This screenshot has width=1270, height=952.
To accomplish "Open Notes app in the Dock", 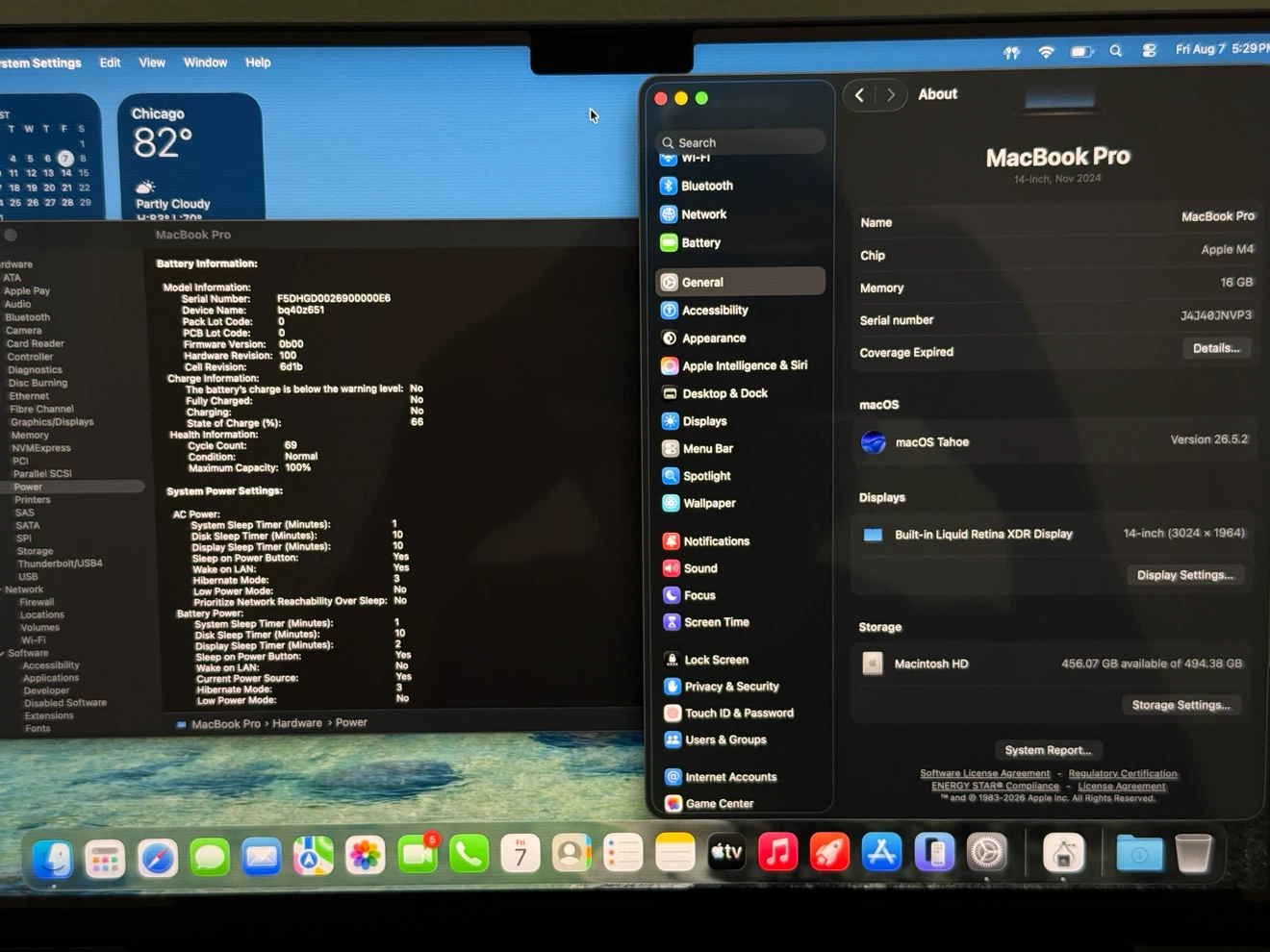I will click(675, 853).
